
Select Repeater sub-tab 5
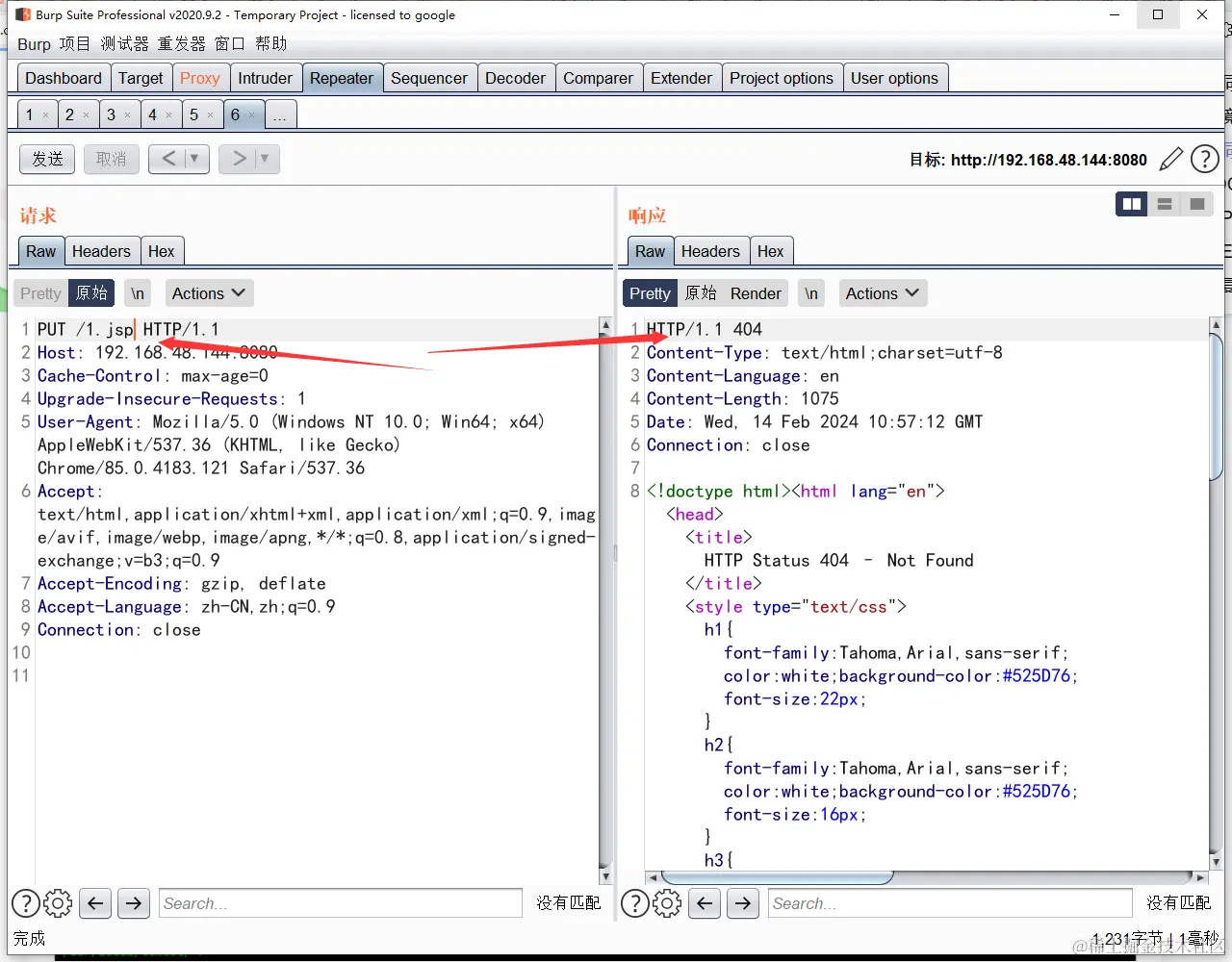tap(193, 115)
